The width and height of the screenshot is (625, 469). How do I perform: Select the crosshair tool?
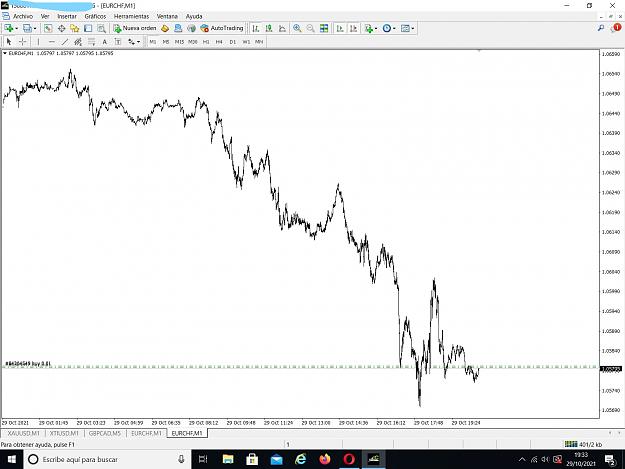[23, 41]
